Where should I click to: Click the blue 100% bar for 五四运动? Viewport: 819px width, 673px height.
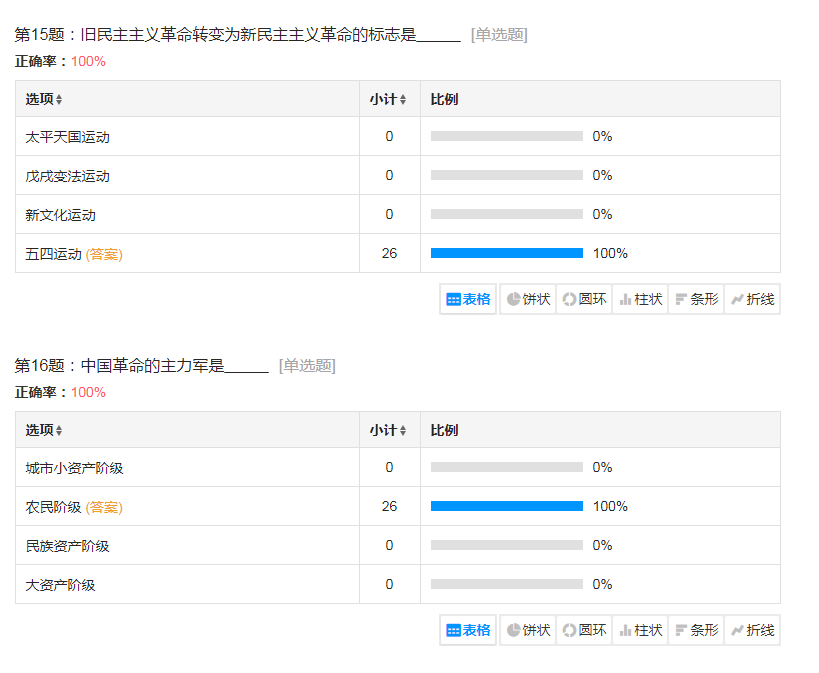tap(506, 253)
